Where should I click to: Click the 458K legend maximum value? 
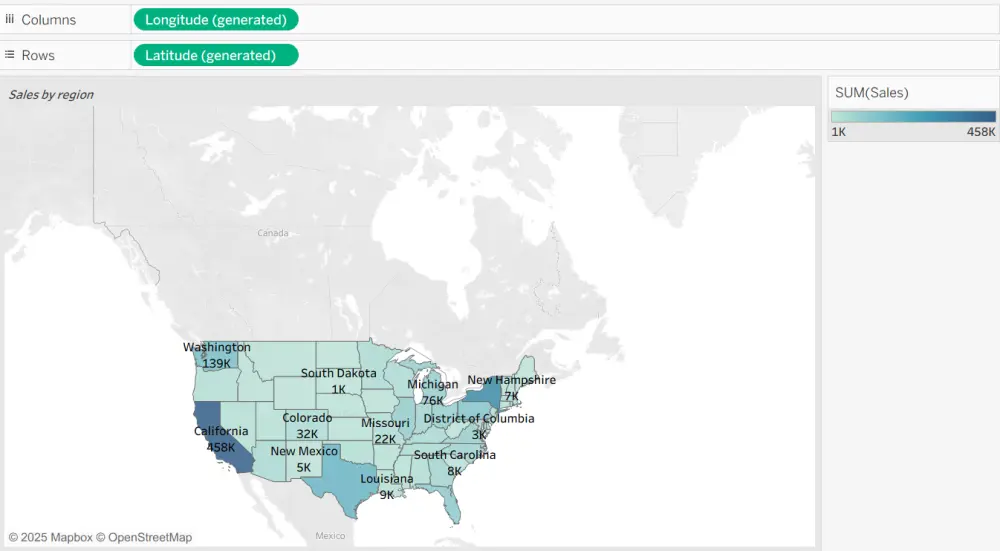coord(981,132)
